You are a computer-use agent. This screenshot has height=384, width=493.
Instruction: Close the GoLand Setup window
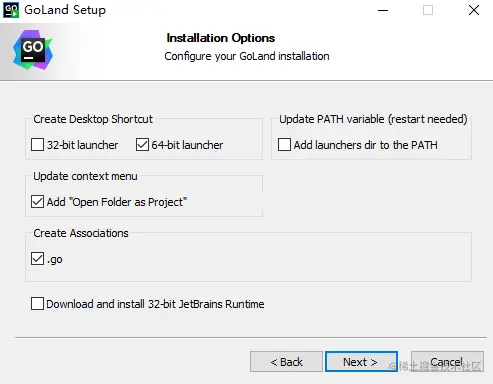[x=474, y=10]
